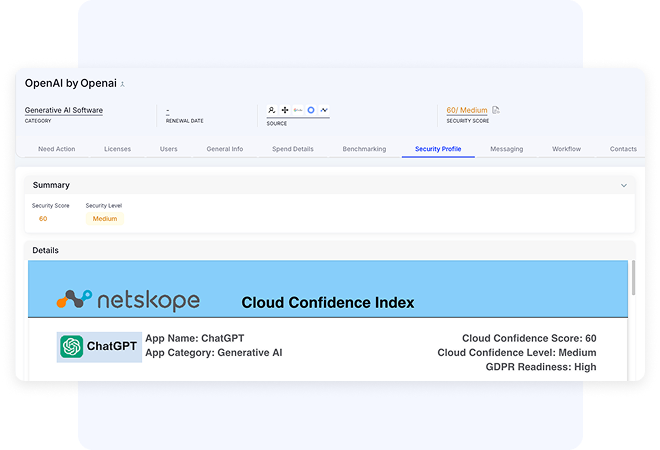
Task: Go to the Workflow tab
Action: coord(567,149)
